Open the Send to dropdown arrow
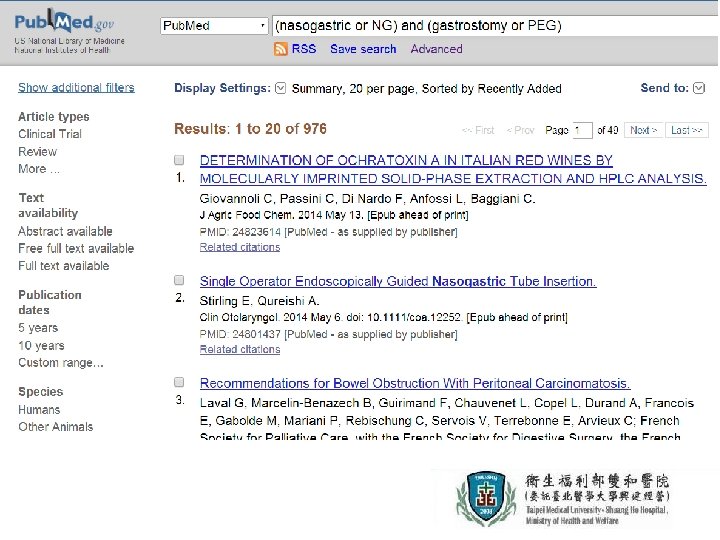This screenshot has height=540, width=720. click(699, 88)
